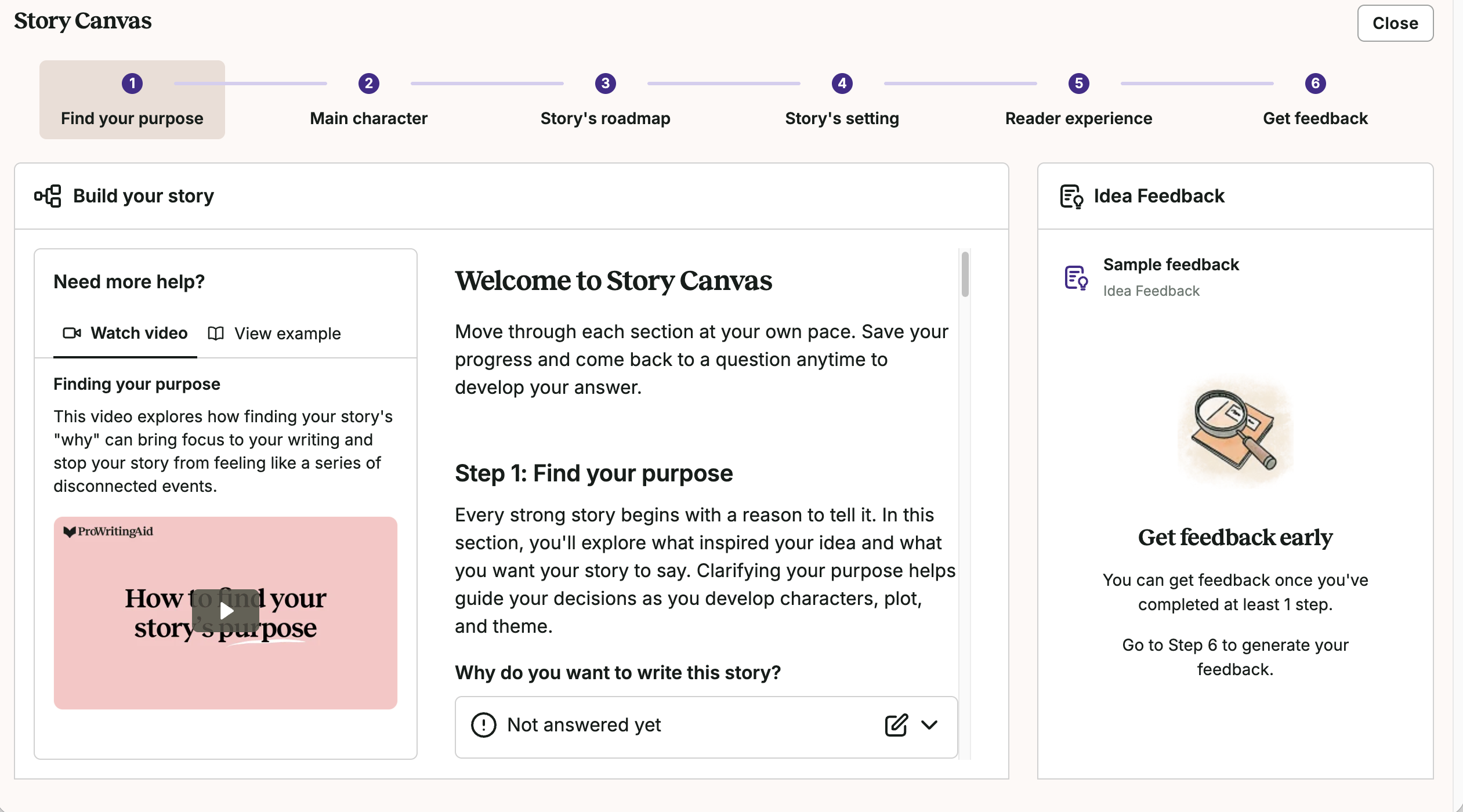This screenshot has width=1463, height=812.
Task: Click the Sample feedback document icon
Action: point(1076,278)
